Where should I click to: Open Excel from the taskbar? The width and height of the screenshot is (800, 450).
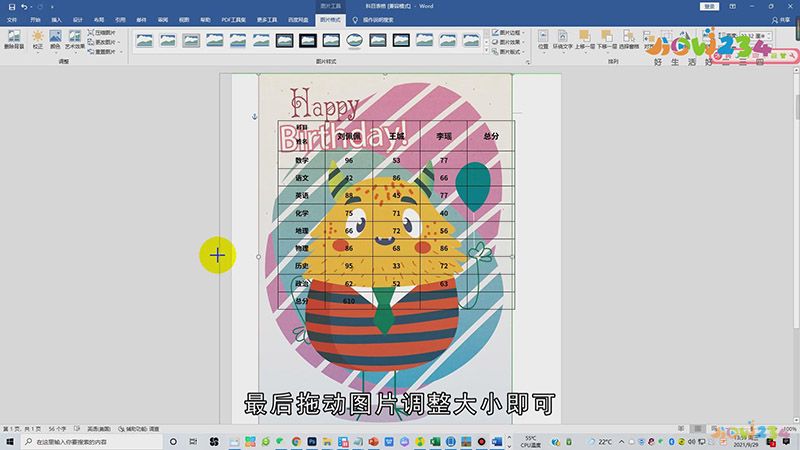(x=435, y=441)
